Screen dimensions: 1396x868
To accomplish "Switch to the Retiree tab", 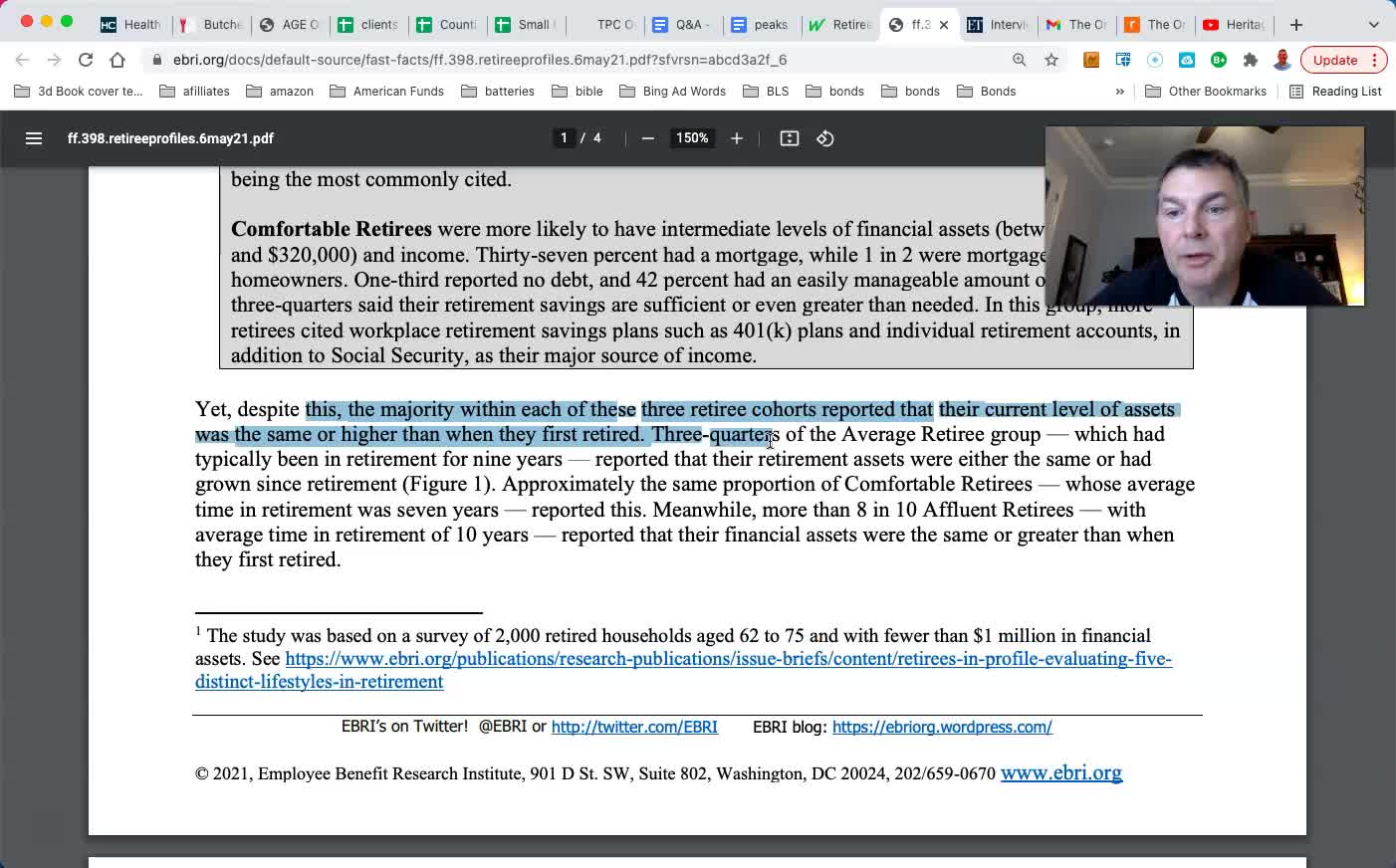I will coord(839,25).
